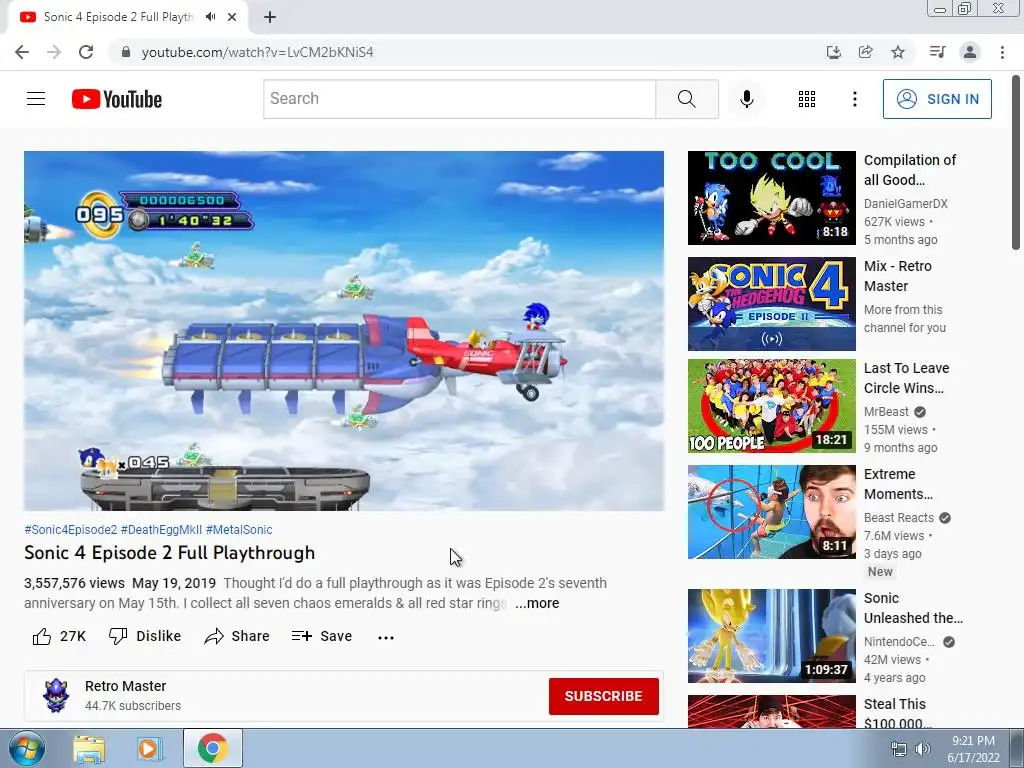Open the Sonic Unleashed video thumbnail
This screenshot has height=768, width=1024.
click(771, 636)
